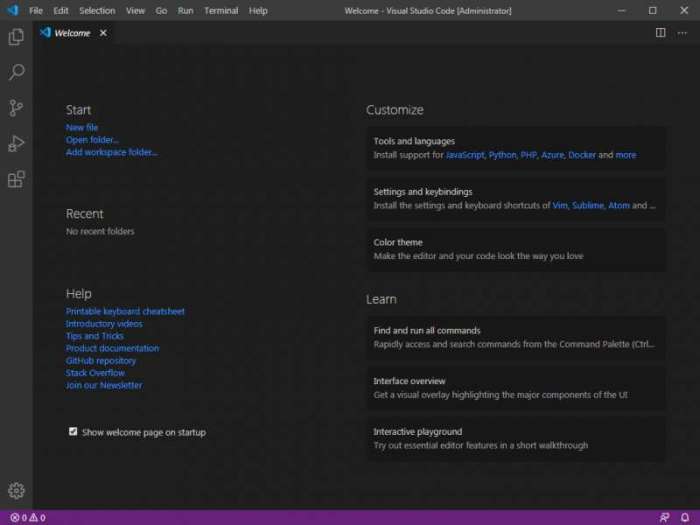The image size is (700, 525).
Task: Open Printable keyboard cheatsheet link
Action: [x=125, y=311]
